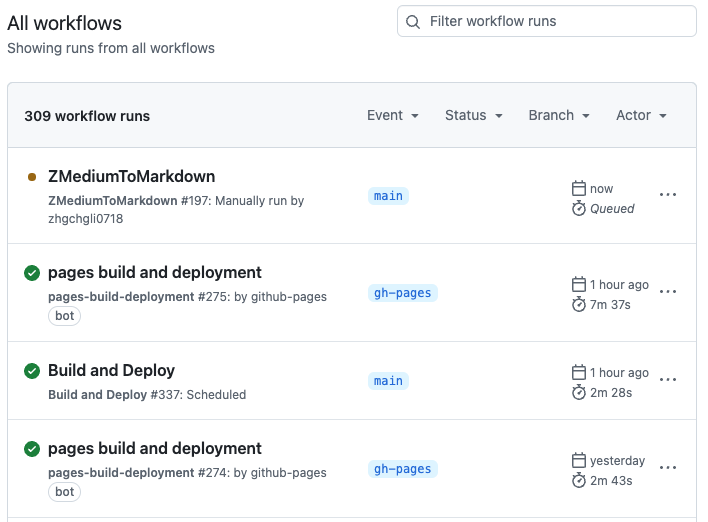Click the calendar icon beside 'yesterday'
Screen dimensions: 708x522
coord(578,461)
